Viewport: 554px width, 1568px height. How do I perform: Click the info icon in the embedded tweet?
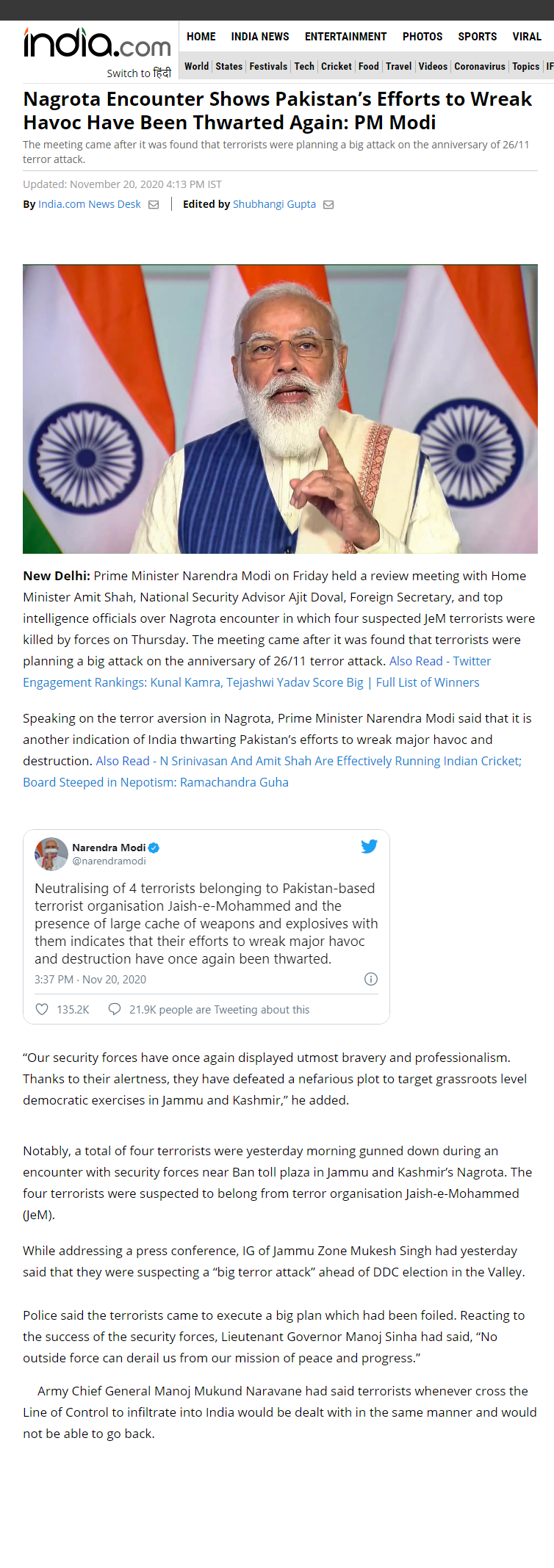pyautogui.click(x=371, y=979)
